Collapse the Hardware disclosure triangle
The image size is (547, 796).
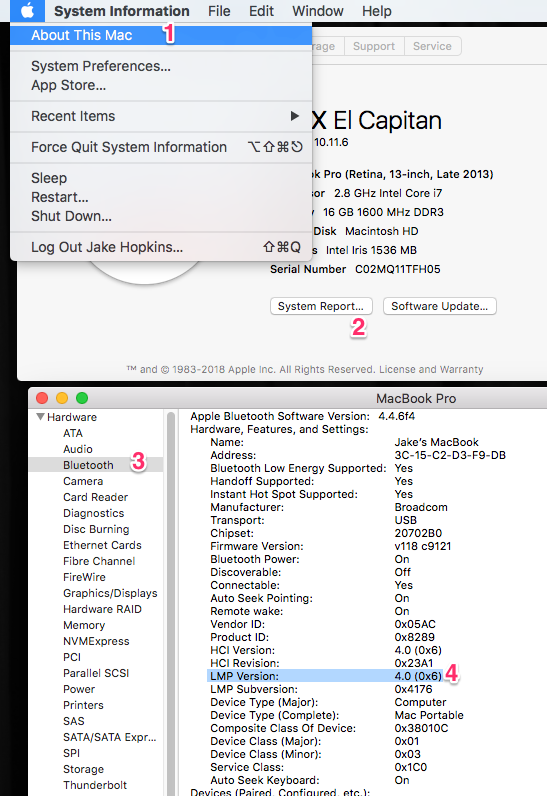[40, 417]
